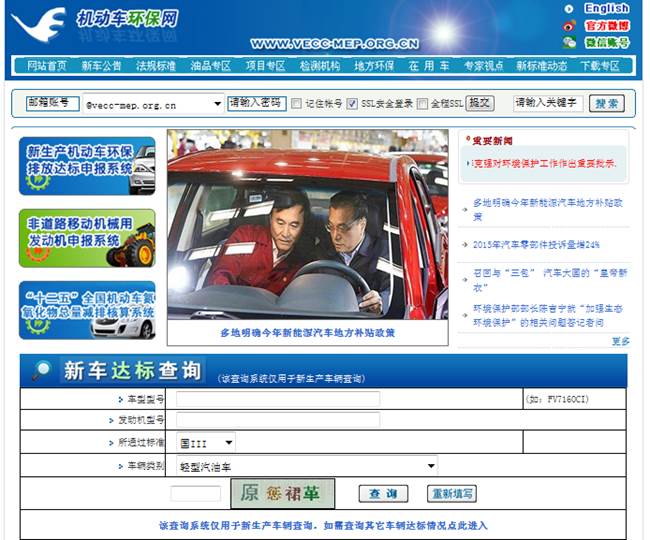Select 检测机构 in the navigation bar
Image resolution: width=650 pixels, height=540 pixels.
(x=319, y=66)
